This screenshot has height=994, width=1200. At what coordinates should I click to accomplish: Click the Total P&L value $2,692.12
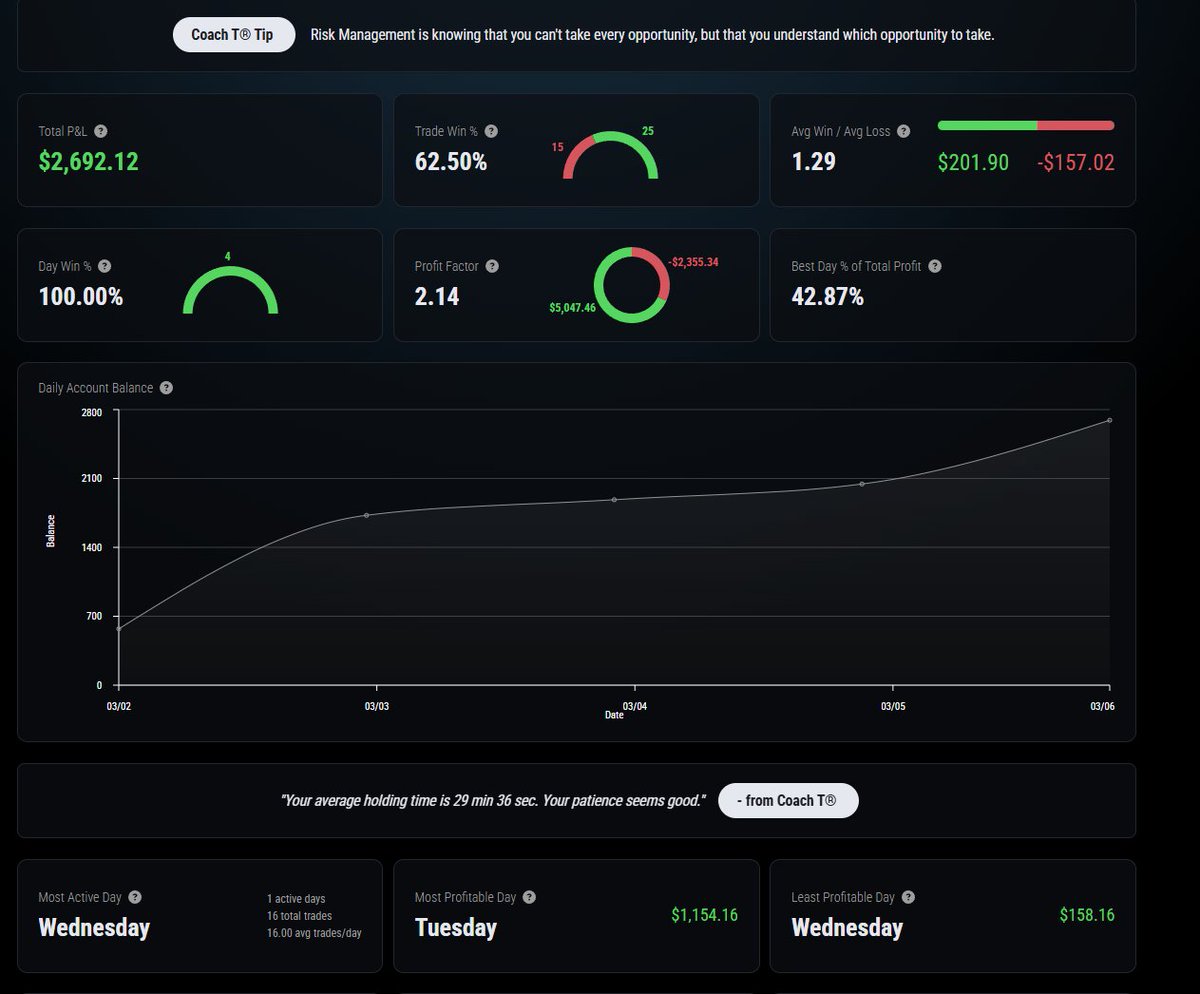(x=89, y=162)
